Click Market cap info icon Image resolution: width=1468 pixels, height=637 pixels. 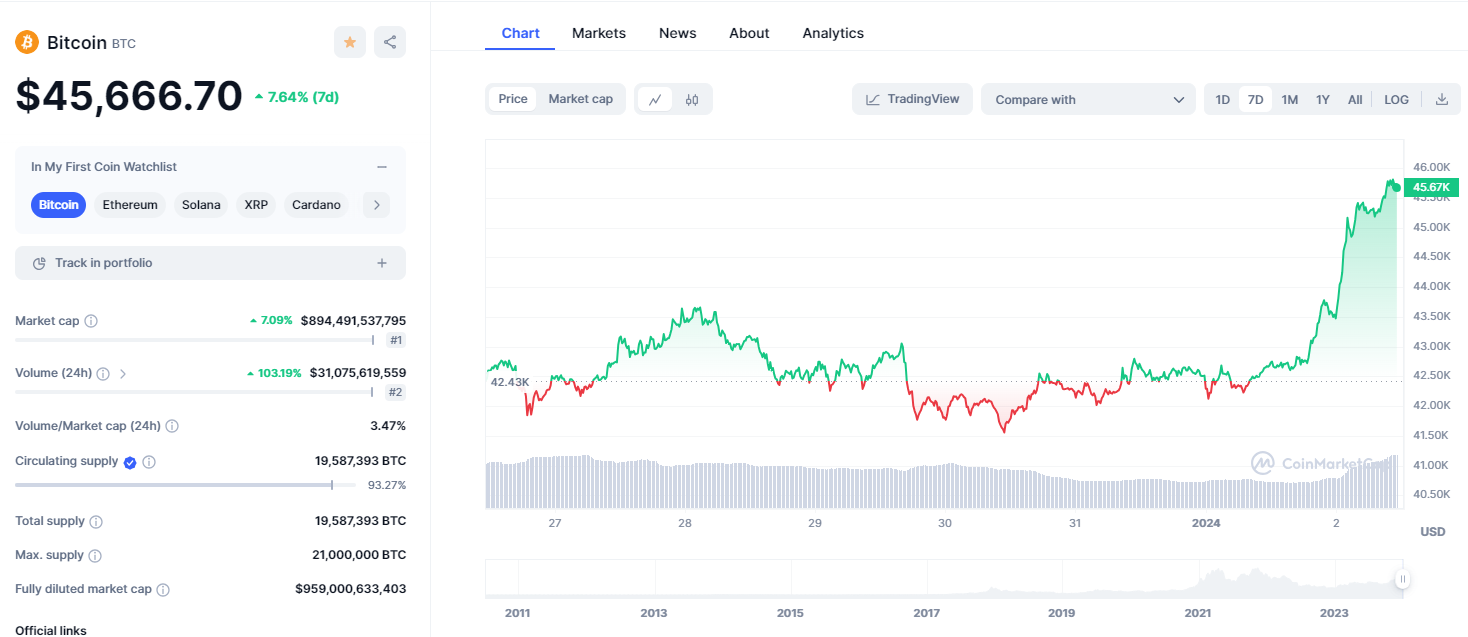click(x=91, y=321)
